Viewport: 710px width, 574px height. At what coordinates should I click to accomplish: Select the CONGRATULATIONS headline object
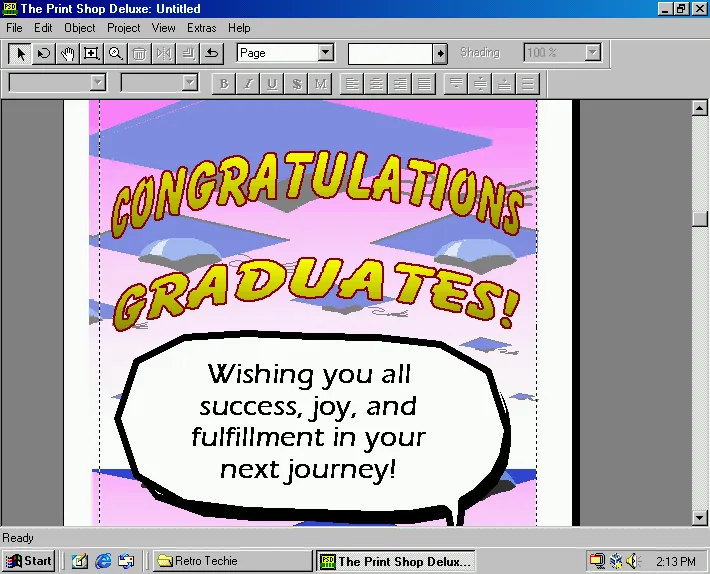point(317,194)
